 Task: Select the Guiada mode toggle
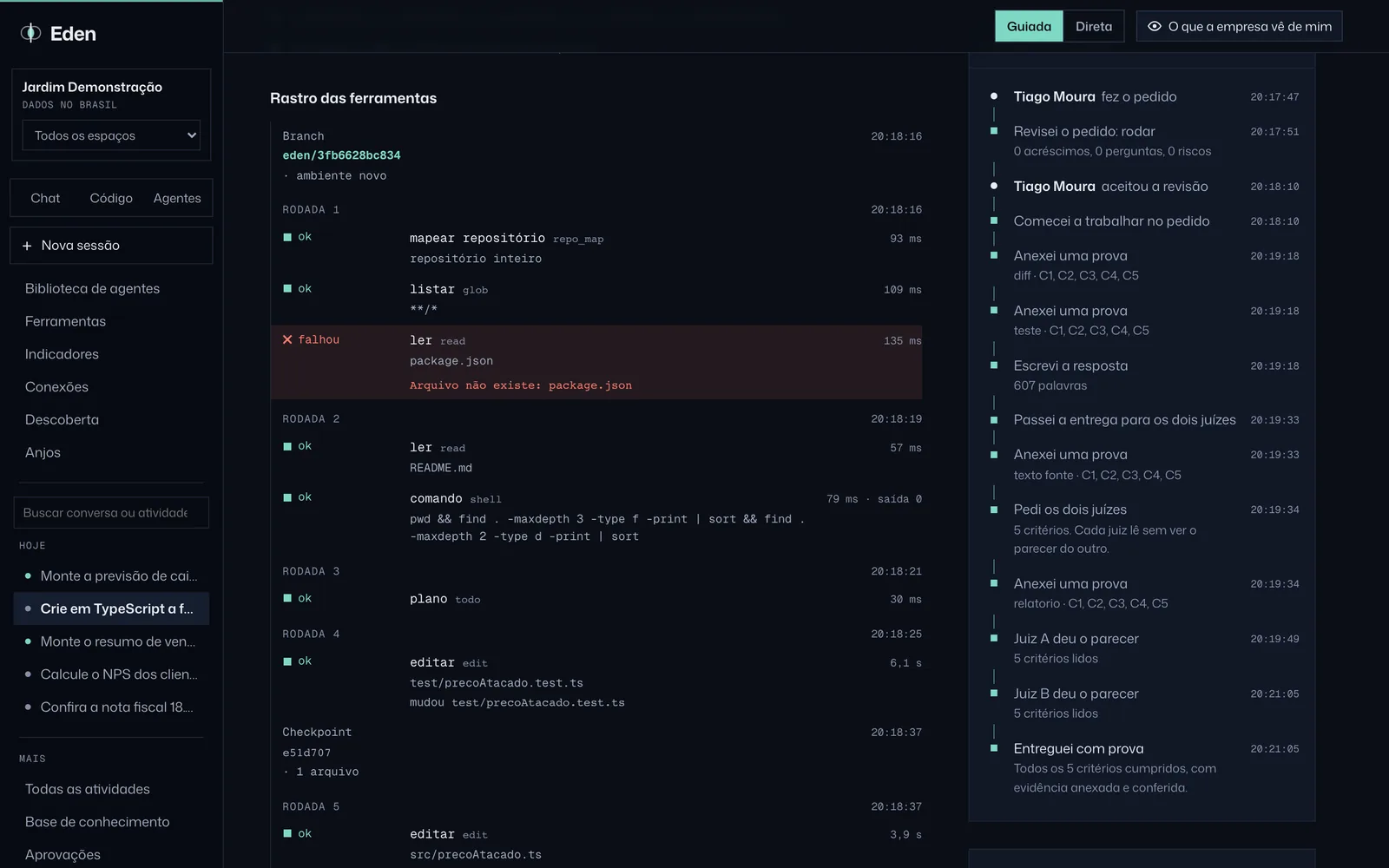(x=1029, y=26)
